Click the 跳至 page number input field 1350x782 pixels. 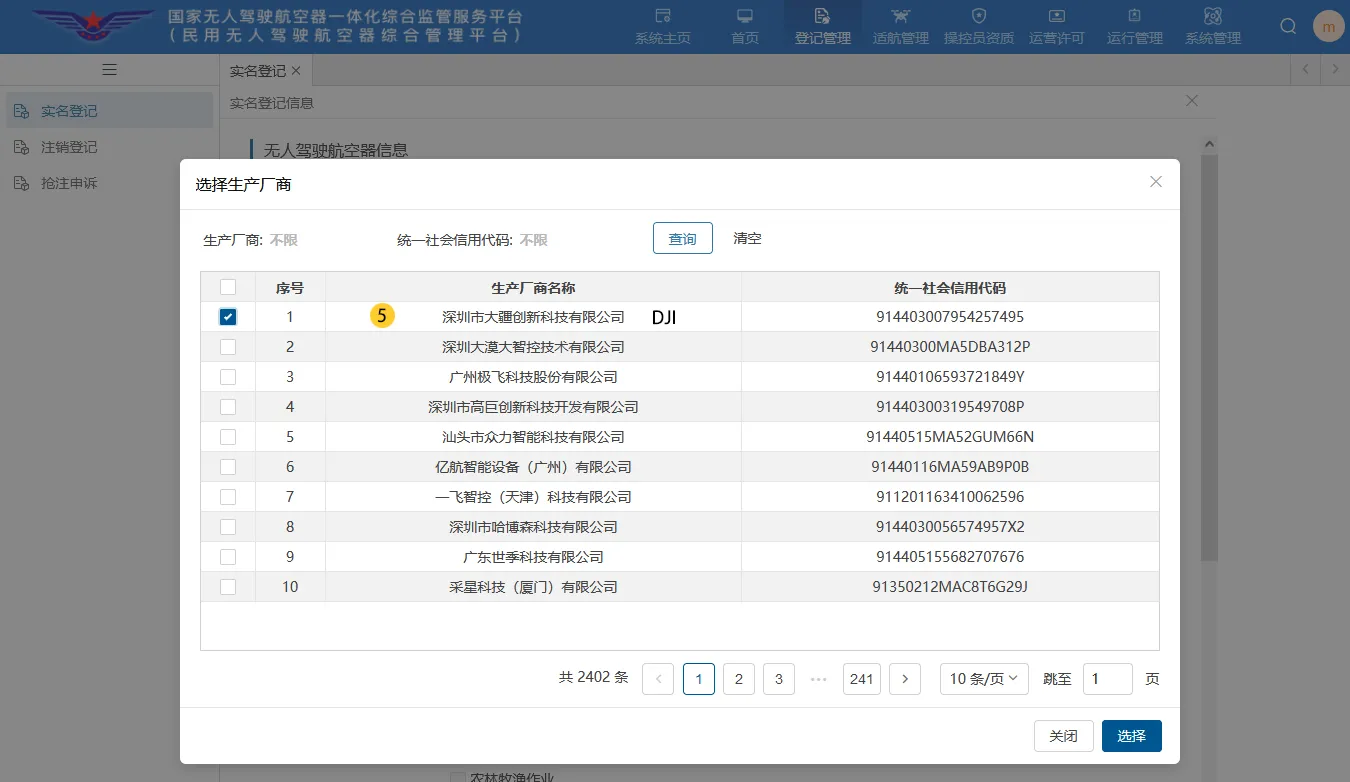tap(1107, 678)
